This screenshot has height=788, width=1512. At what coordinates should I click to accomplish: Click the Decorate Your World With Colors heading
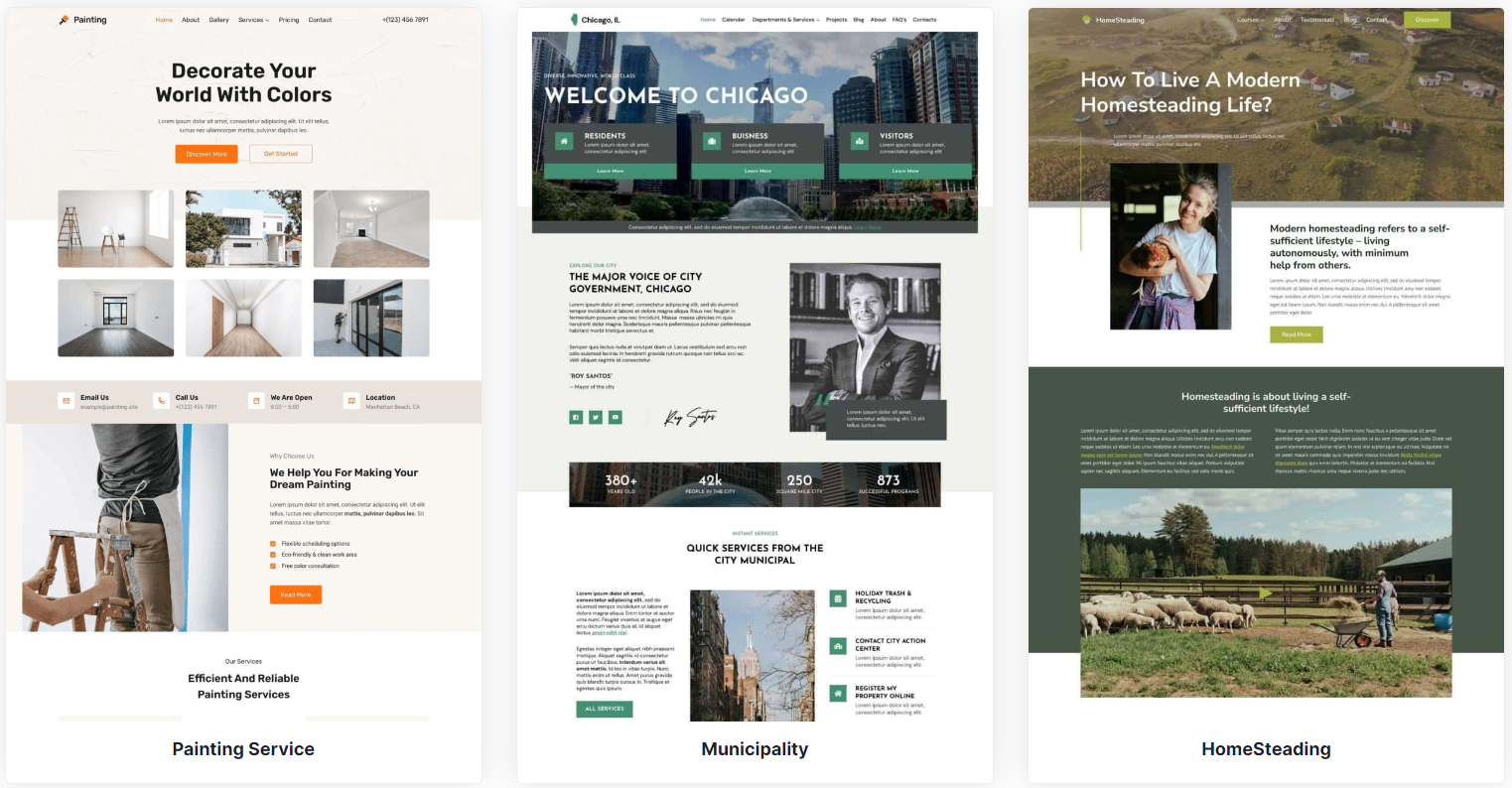(x=243, y=82)
